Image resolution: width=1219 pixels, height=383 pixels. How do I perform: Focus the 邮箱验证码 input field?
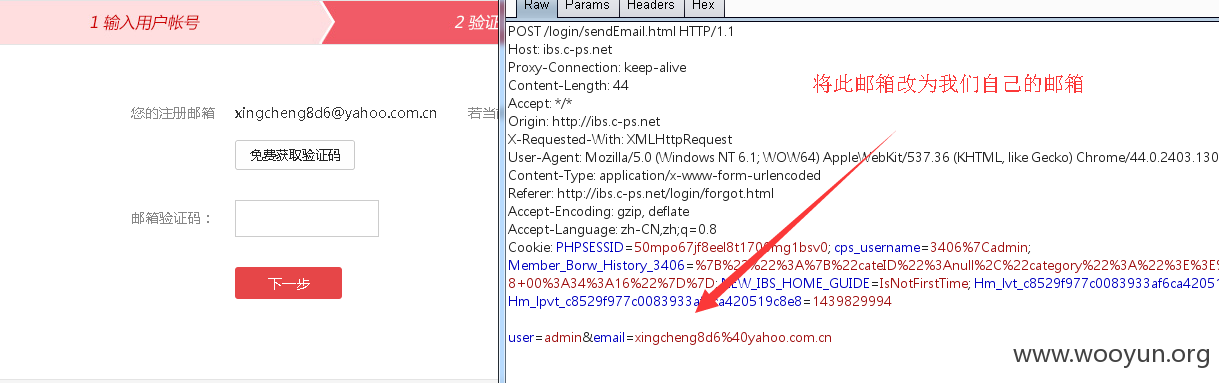click(306, 218)
